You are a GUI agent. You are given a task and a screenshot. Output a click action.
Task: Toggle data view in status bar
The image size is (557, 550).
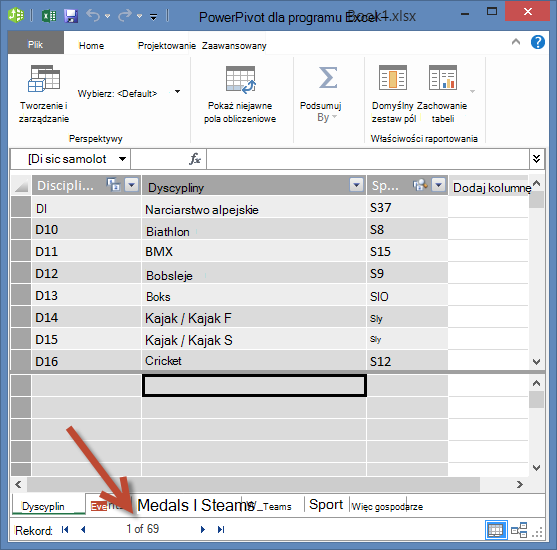(x=496, y=530)
